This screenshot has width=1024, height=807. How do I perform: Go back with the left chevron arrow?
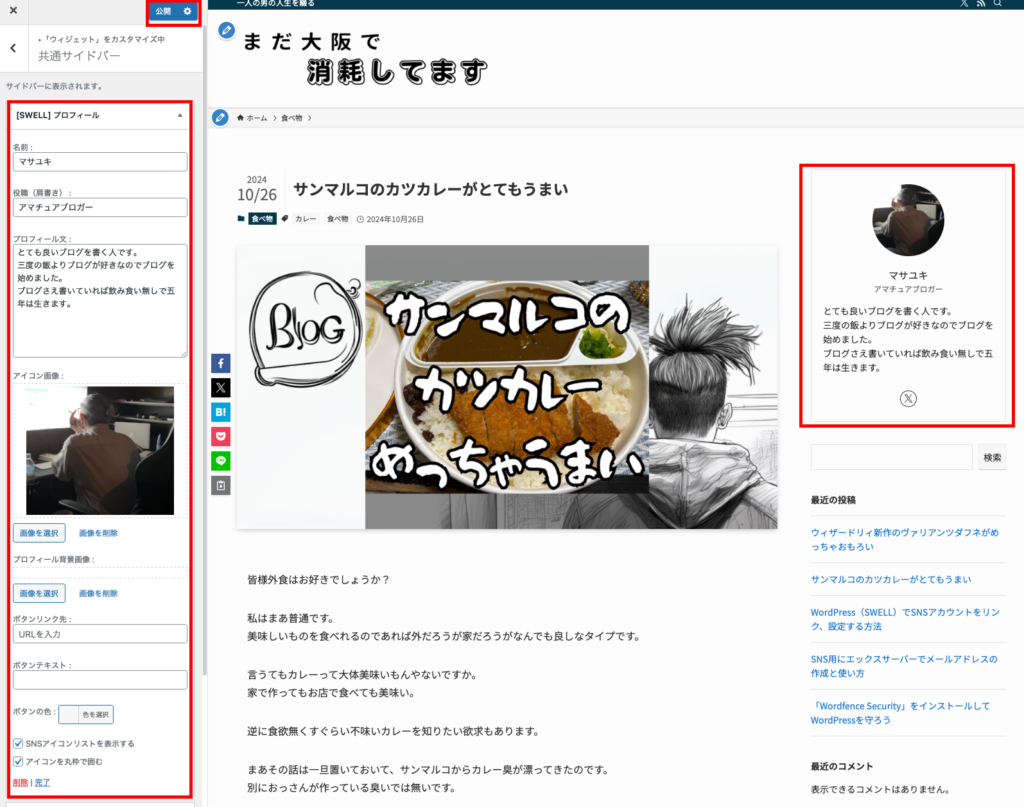click(13, 48)
